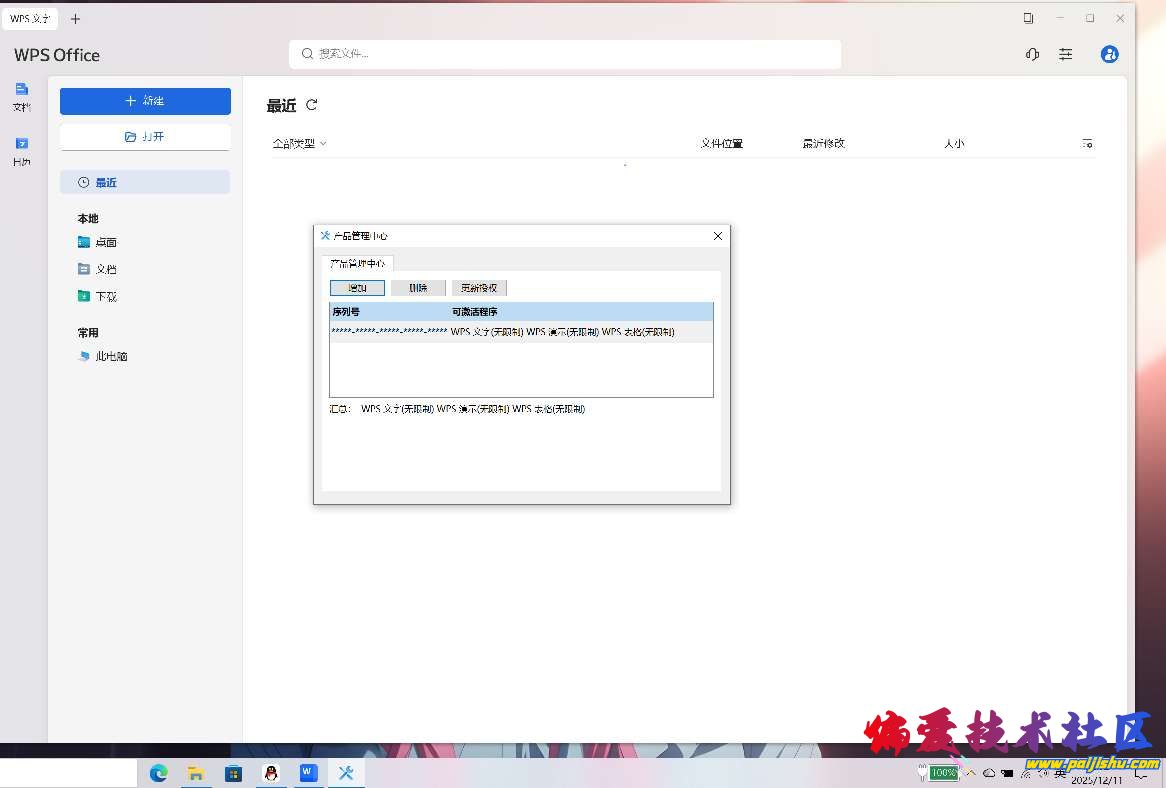Viewport: 1166px width, 788px height.
Task: Open the 下载 folder in sidebar
Action: coord(106,297)
